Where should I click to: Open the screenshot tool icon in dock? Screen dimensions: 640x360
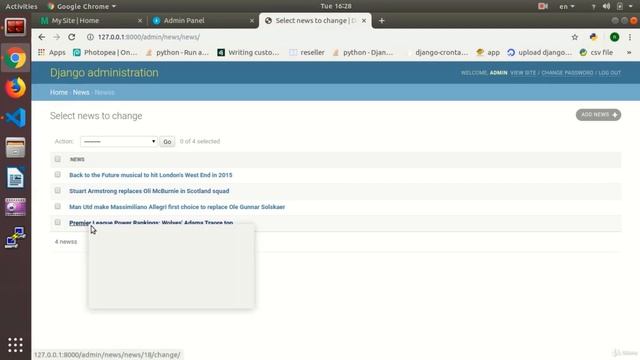click(16, 207)
